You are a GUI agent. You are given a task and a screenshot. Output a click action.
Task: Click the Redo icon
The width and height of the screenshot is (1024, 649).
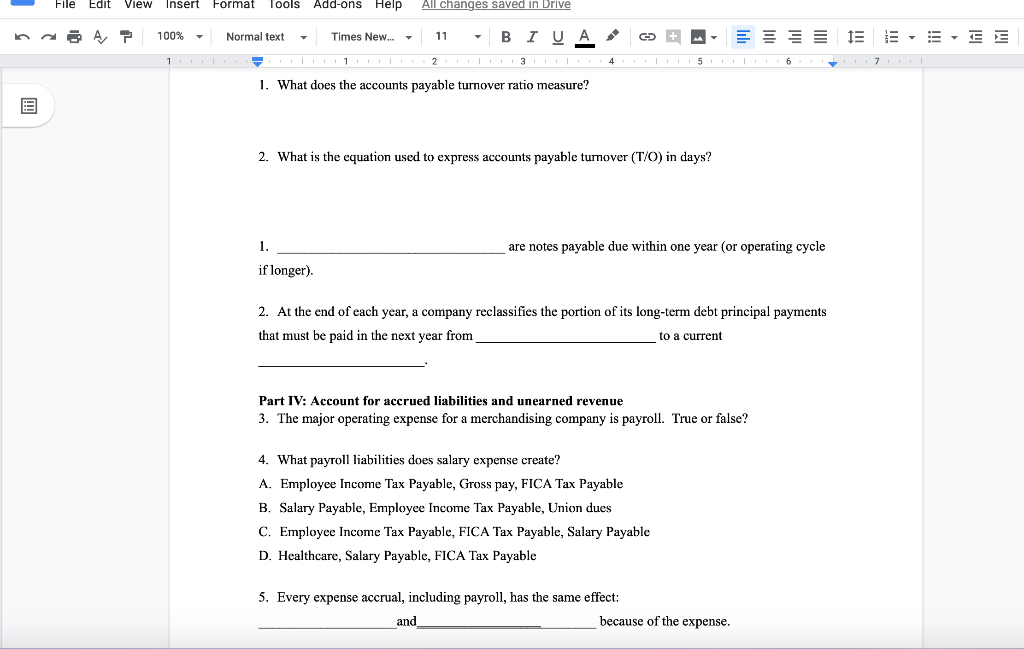tap(45, 36)
